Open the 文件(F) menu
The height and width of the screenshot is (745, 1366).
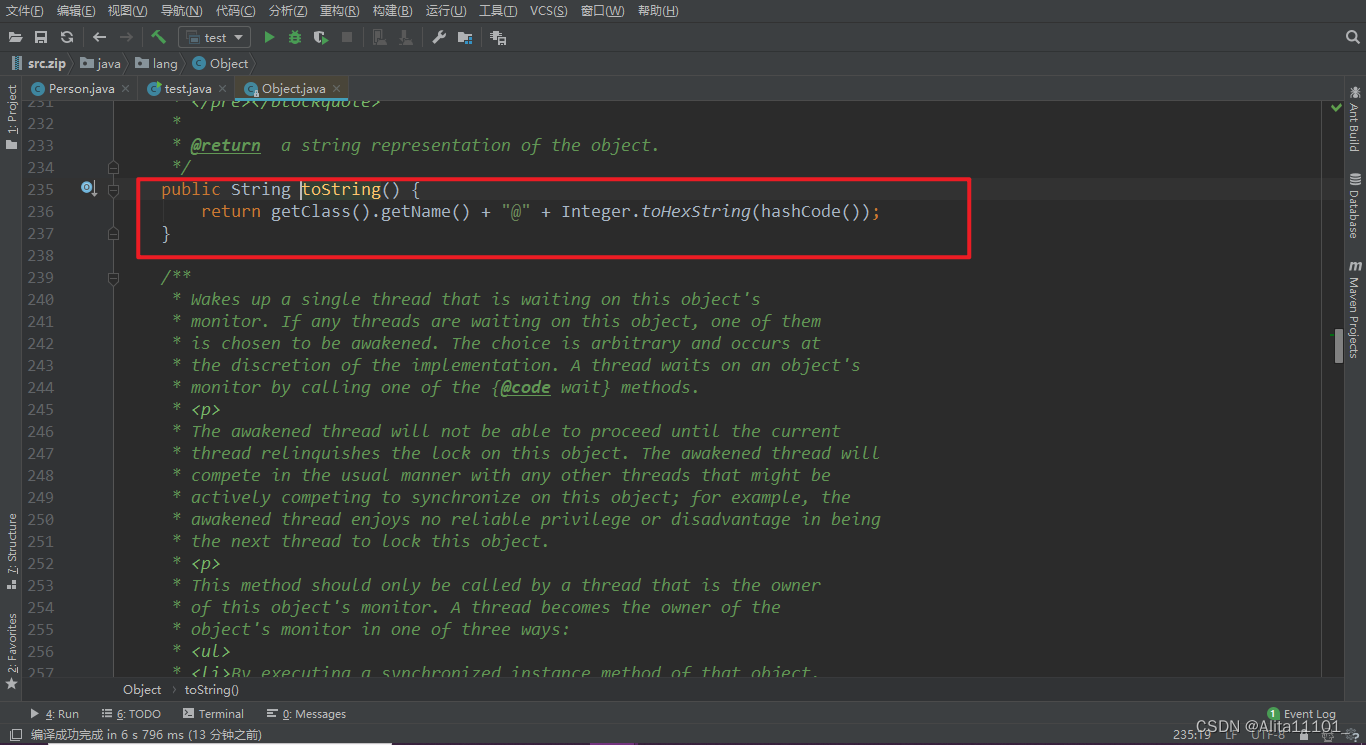coord(25,10)
